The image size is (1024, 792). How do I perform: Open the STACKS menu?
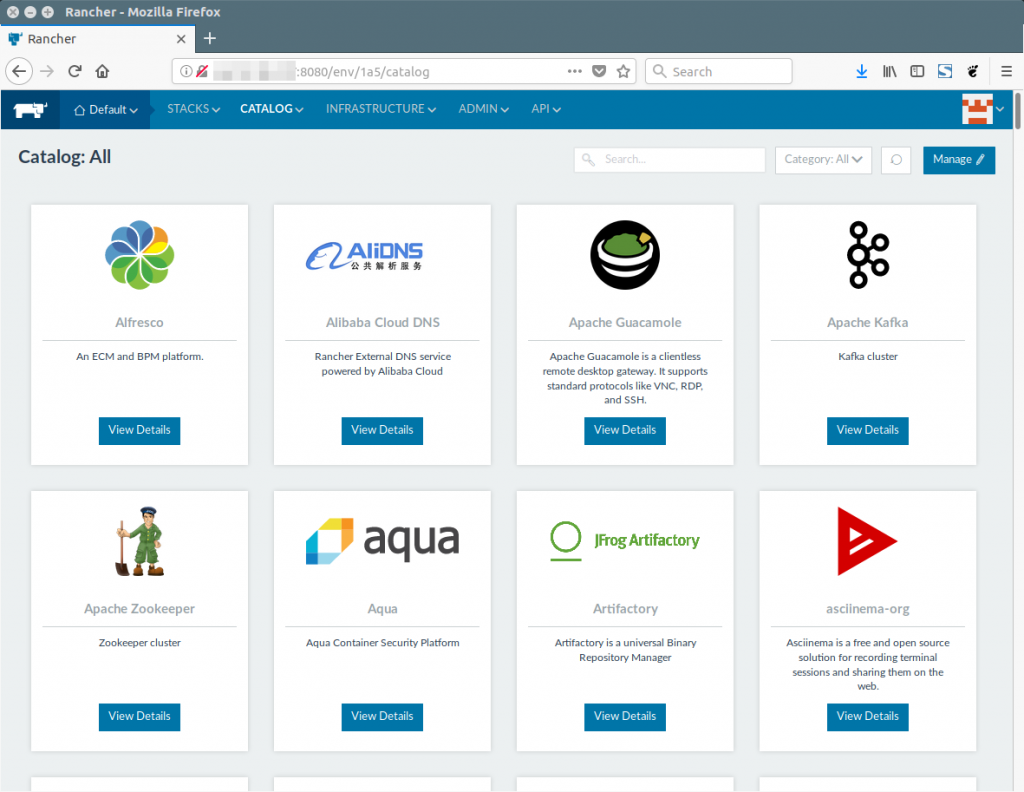pyautogui.click(x=192, y=109)
